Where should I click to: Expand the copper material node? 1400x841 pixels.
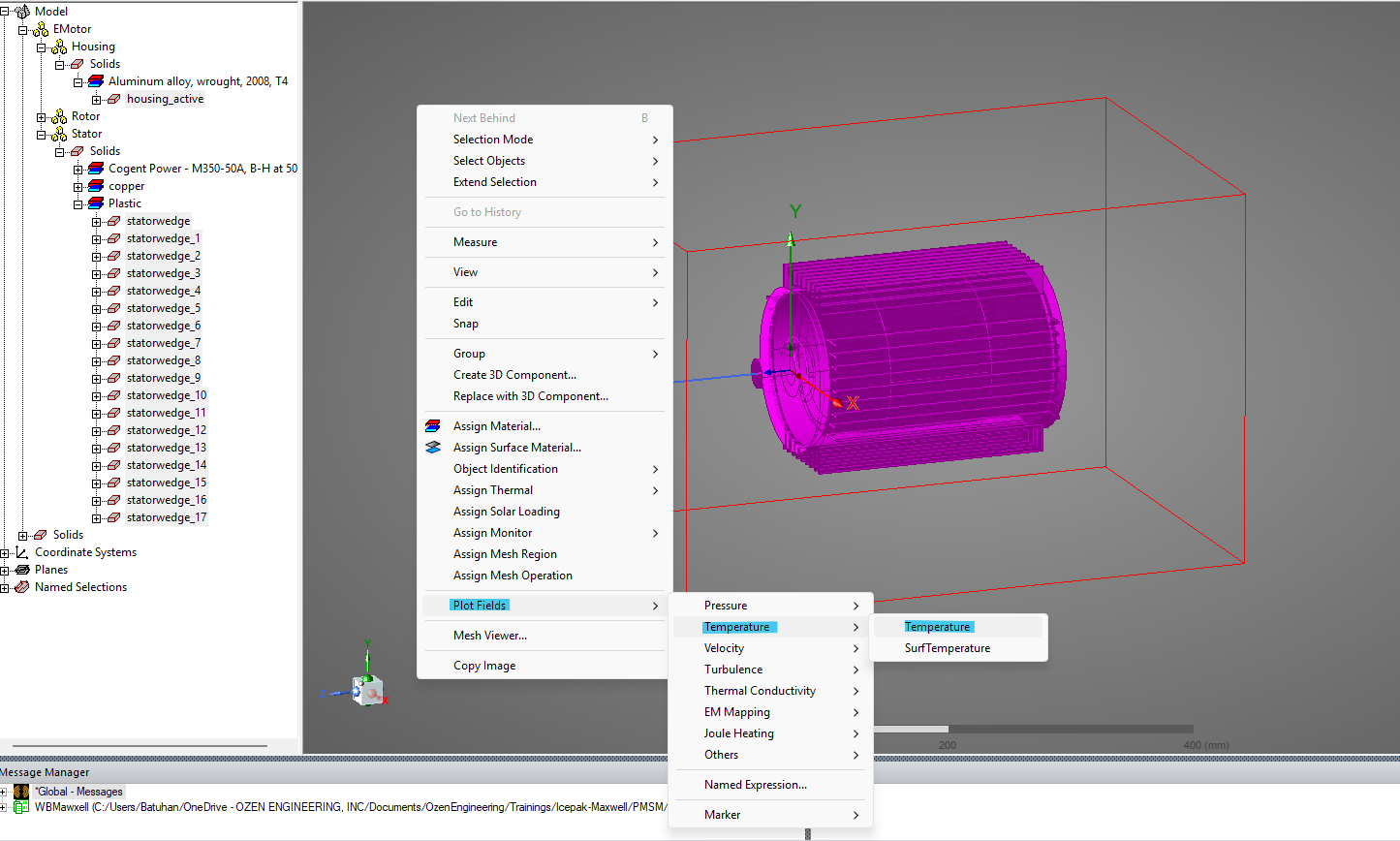click(x=78, y=186)
